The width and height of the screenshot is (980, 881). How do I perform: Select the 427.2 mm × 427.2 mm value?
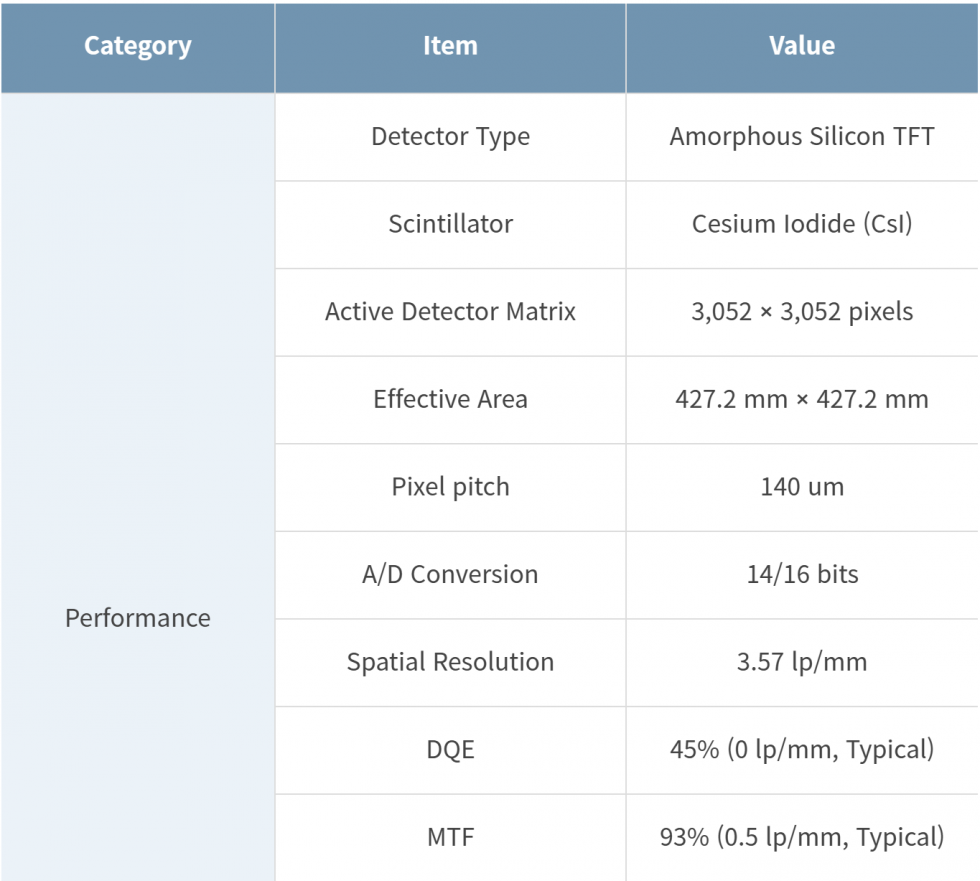click(x=802, y=399)
